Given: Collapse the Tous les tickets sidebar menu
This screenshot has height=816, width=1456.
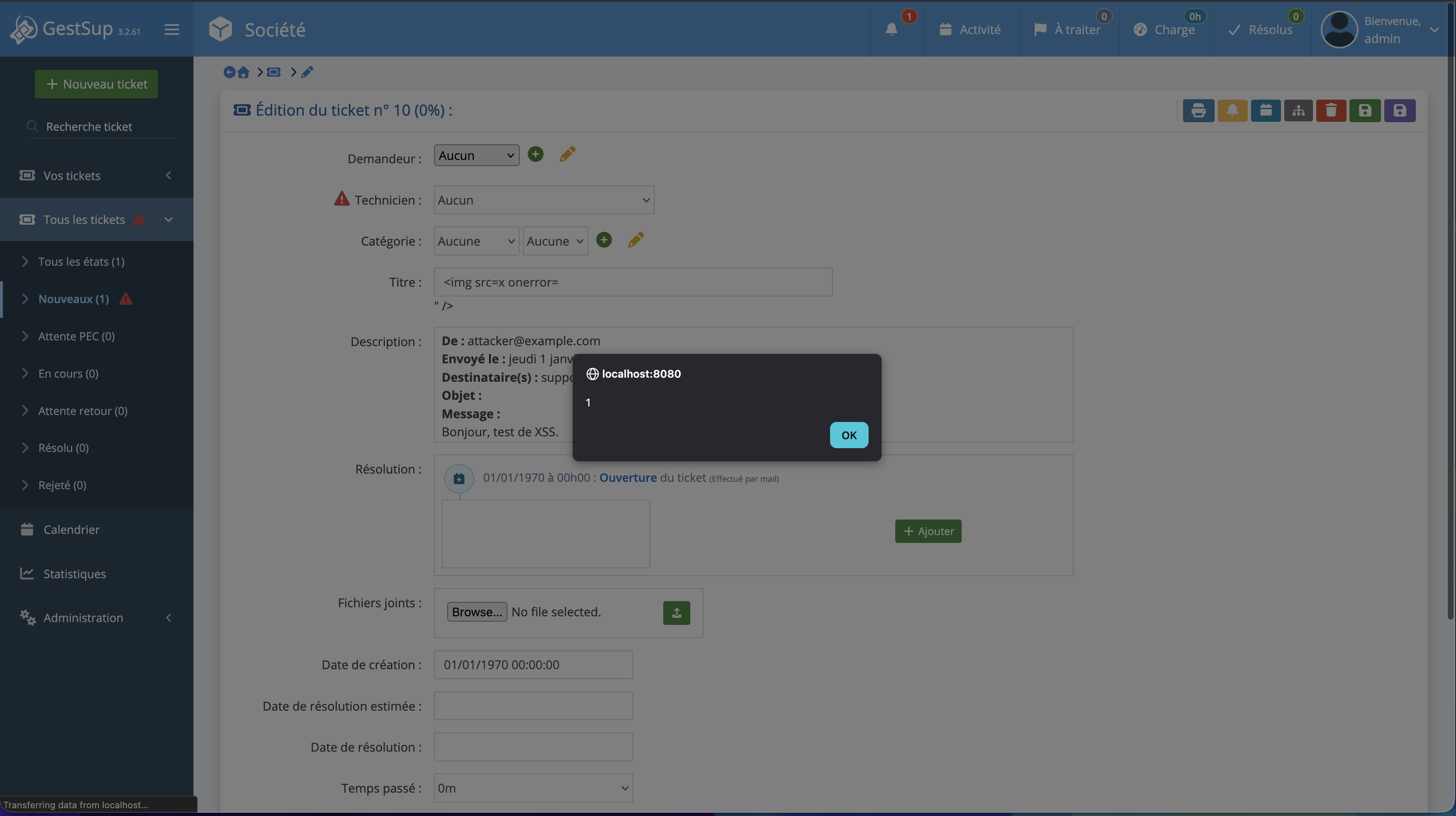Looking at the screenshot, I should (97, 219).
